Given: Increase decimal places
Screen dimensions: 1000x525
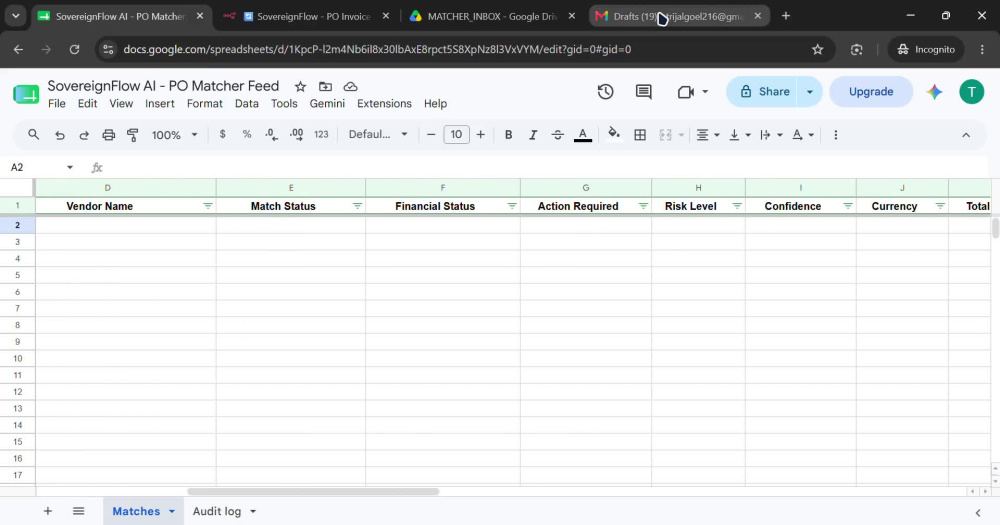Looking at the screenshot, I should coord(297,135).
